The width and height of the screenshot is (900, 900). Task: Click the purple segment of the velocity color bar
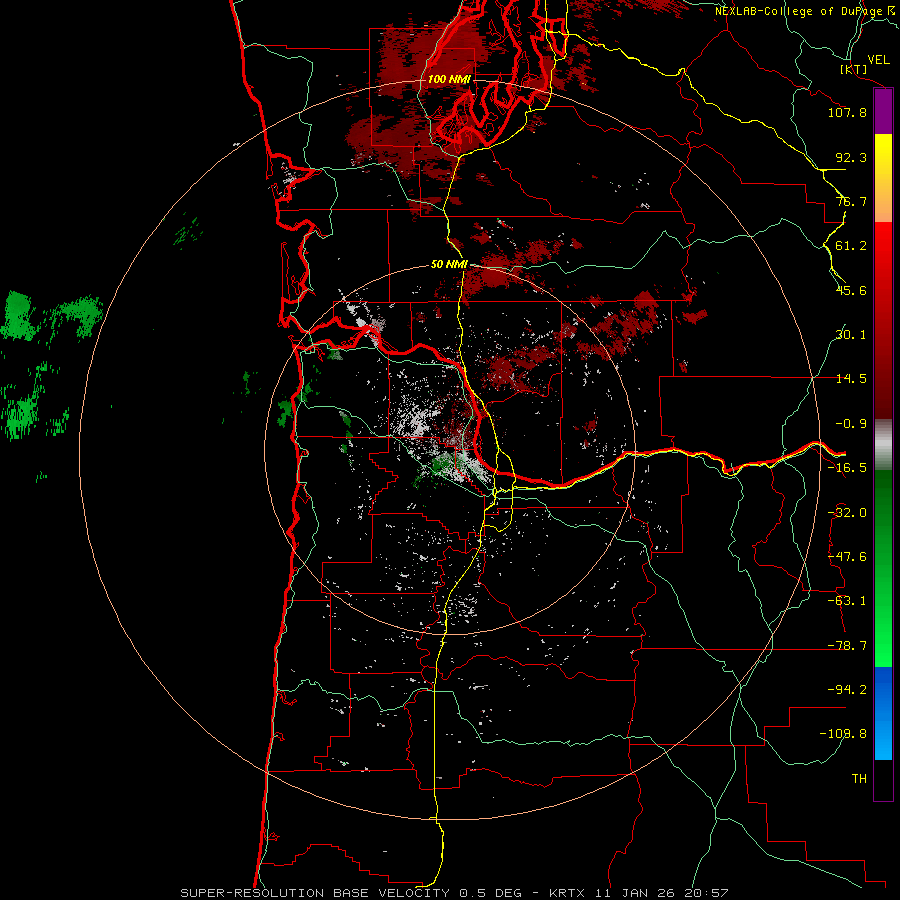pyautogui.click(x=883, y=111)
